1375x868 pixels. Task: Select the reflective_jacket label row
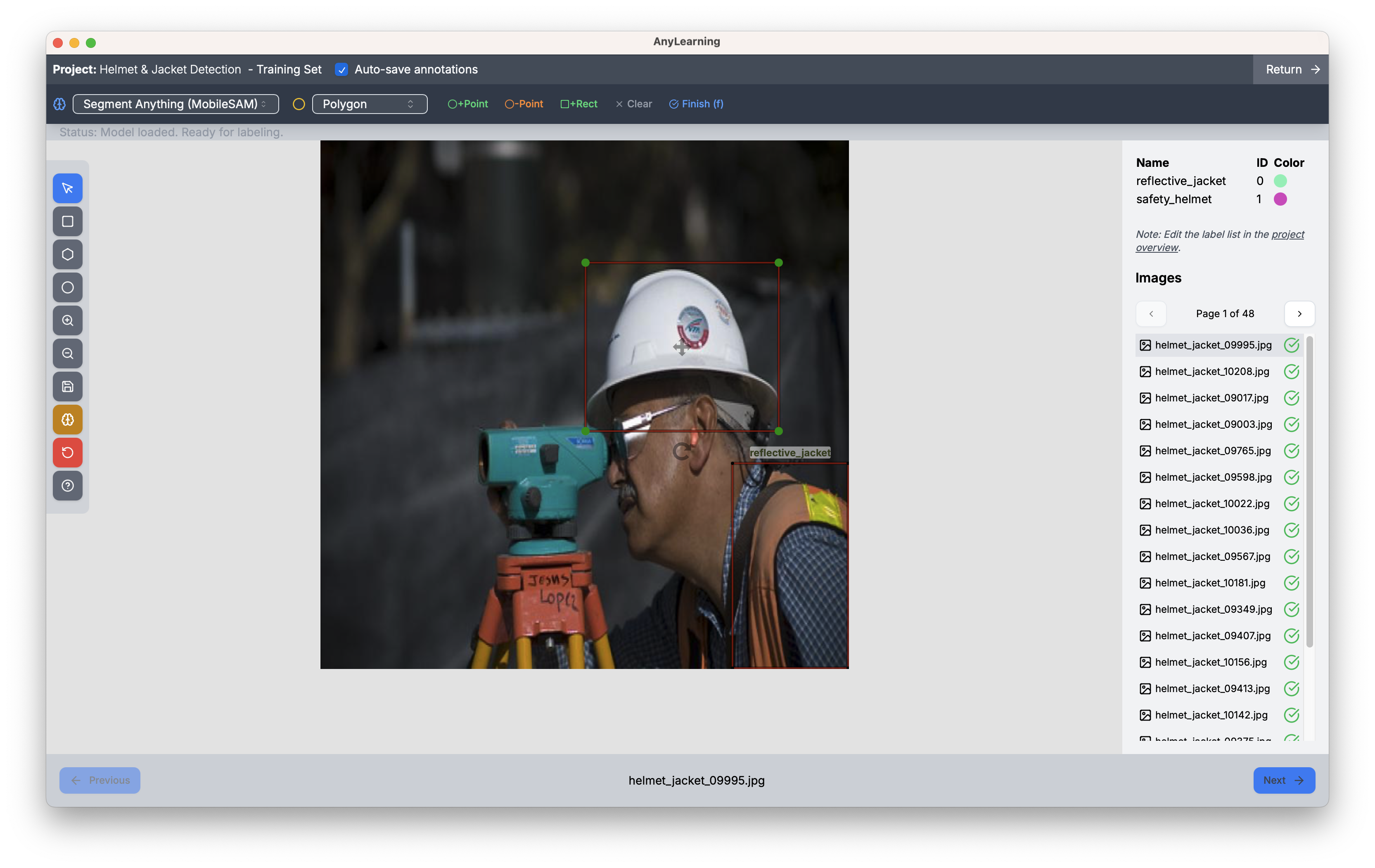coord(1220,181)
